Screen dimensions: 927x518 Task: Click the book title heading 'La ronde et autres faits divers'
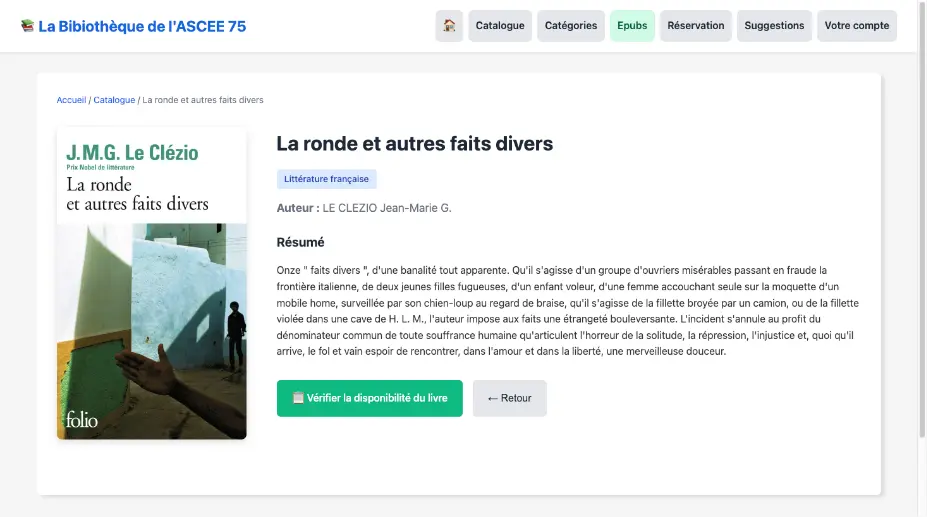414,144
